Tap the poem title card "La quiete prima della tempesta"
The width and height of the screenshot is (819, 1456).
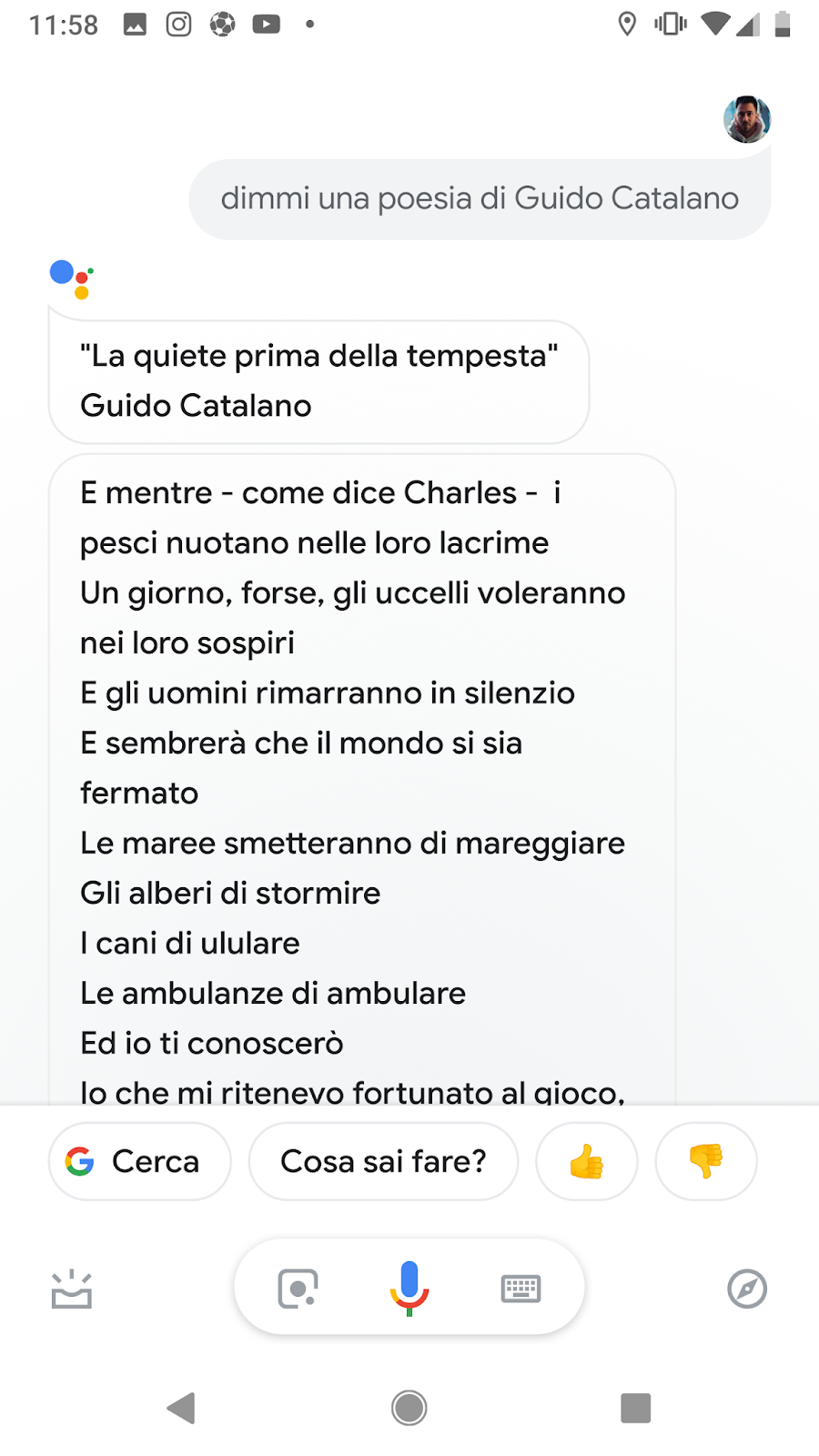[x=318, y=381]
